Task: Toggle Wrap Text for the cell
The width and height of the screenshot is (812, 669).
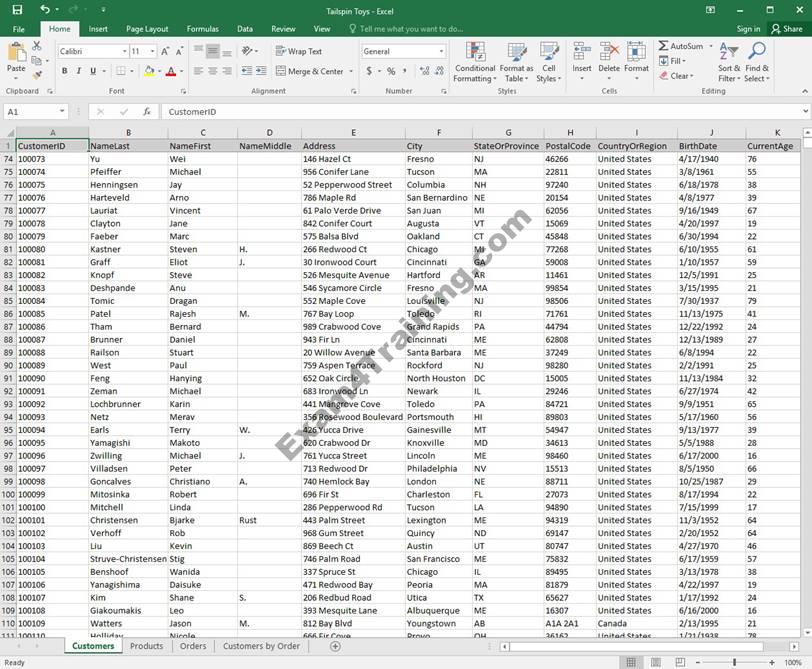Action: coord(298,51)
